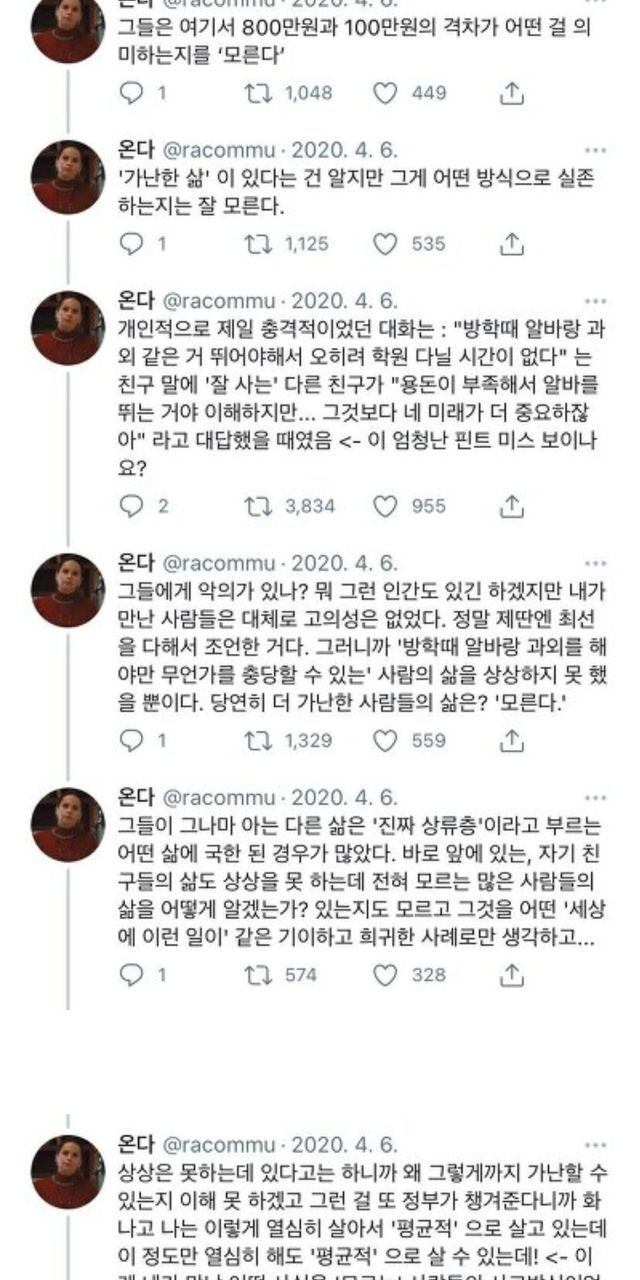This screenshot has width=640, height=1280.
Task: Open more options on '개인적으로 제일 충격적' tweet
Action: 595,301
